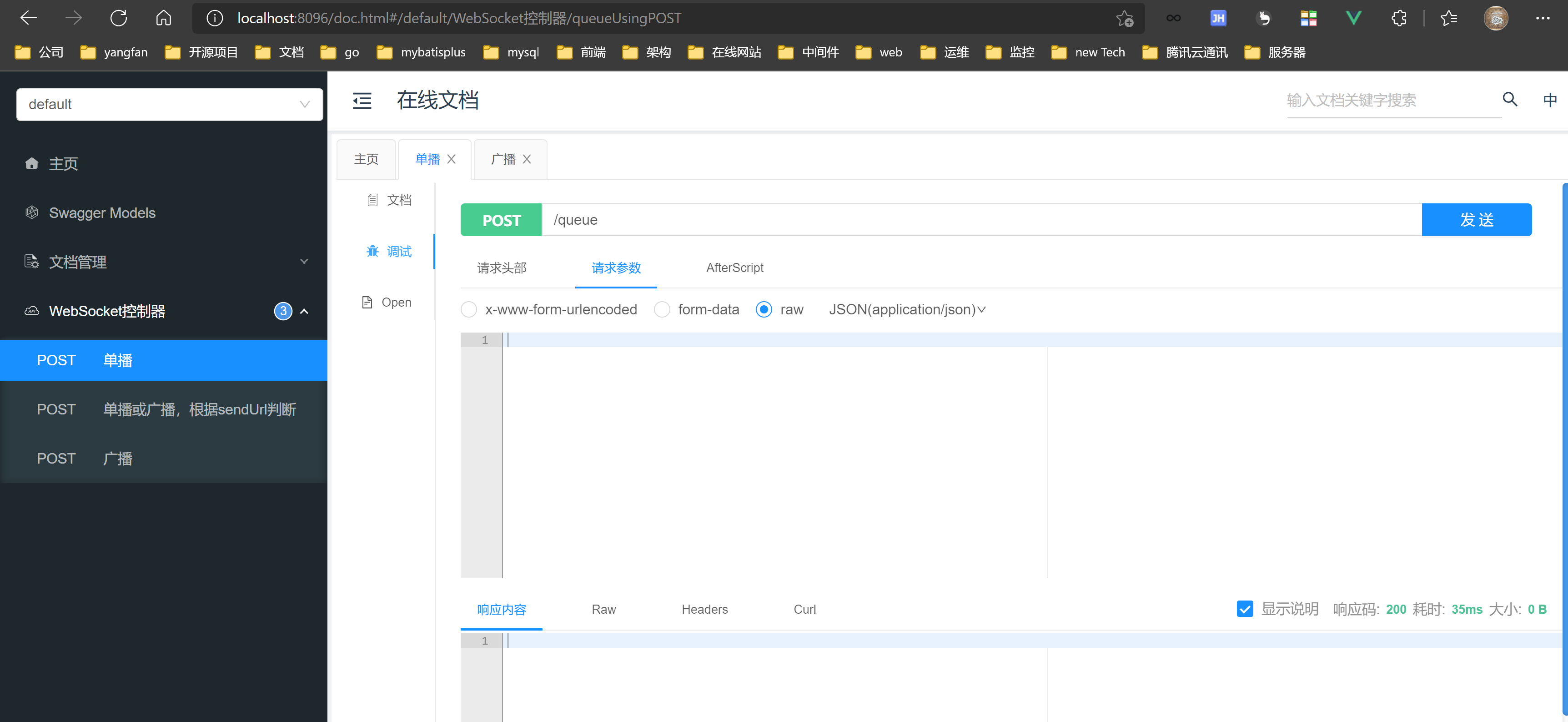The image size is (1568, 722).
Task: Open browser extensions puzzle icon
Action: pyautogui.click(x=1399, y=18)
